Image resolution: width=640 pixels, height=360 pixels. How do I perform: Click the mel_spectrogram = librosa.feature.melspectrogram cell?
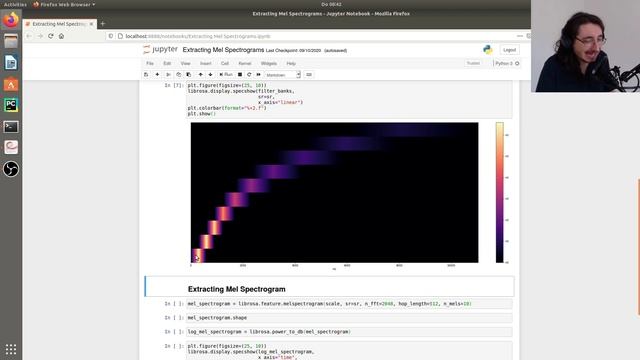(349, 304)
